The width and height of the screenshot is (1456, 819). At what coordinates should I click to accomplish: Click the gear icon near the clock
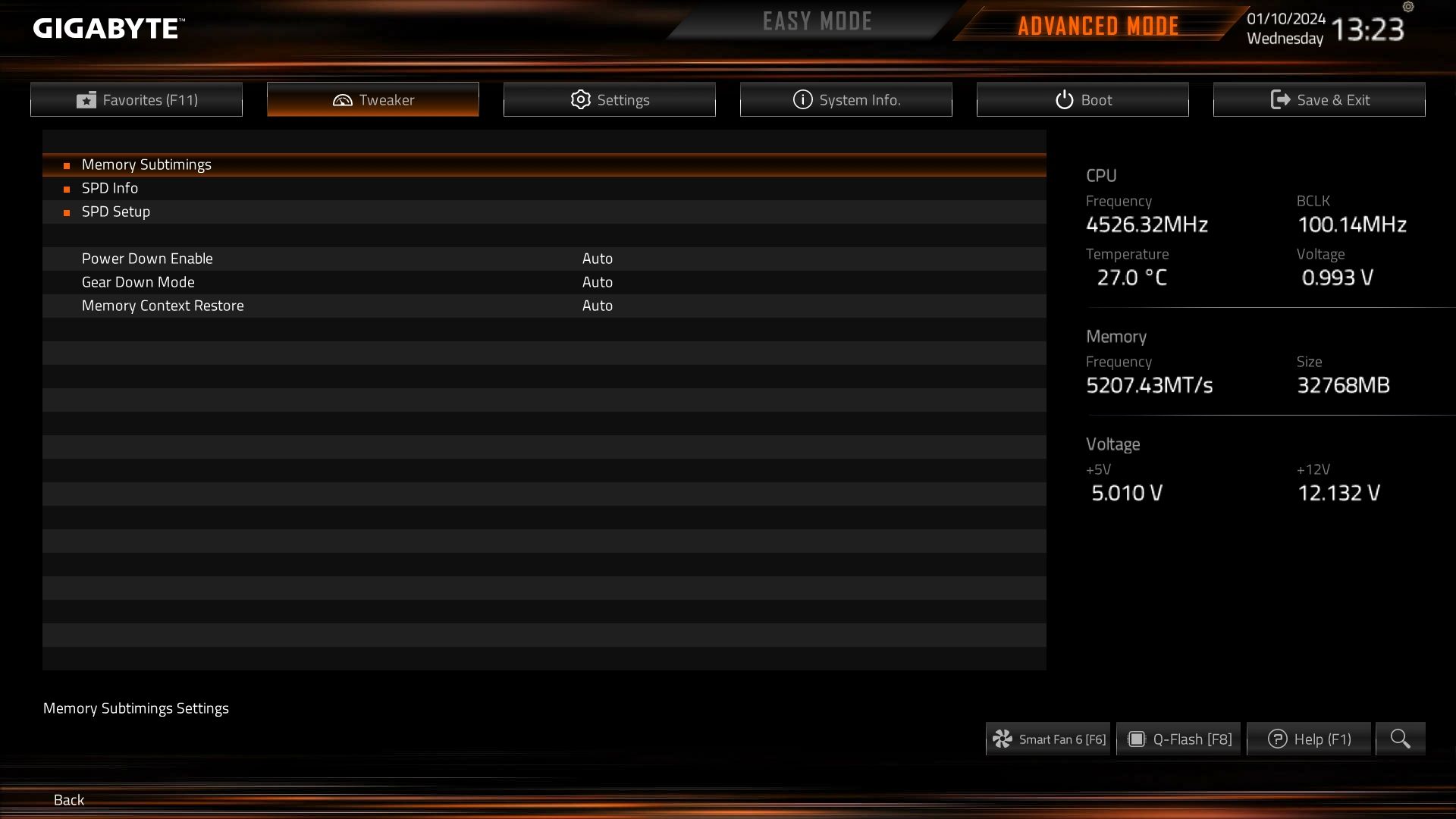click(1408, 7)
